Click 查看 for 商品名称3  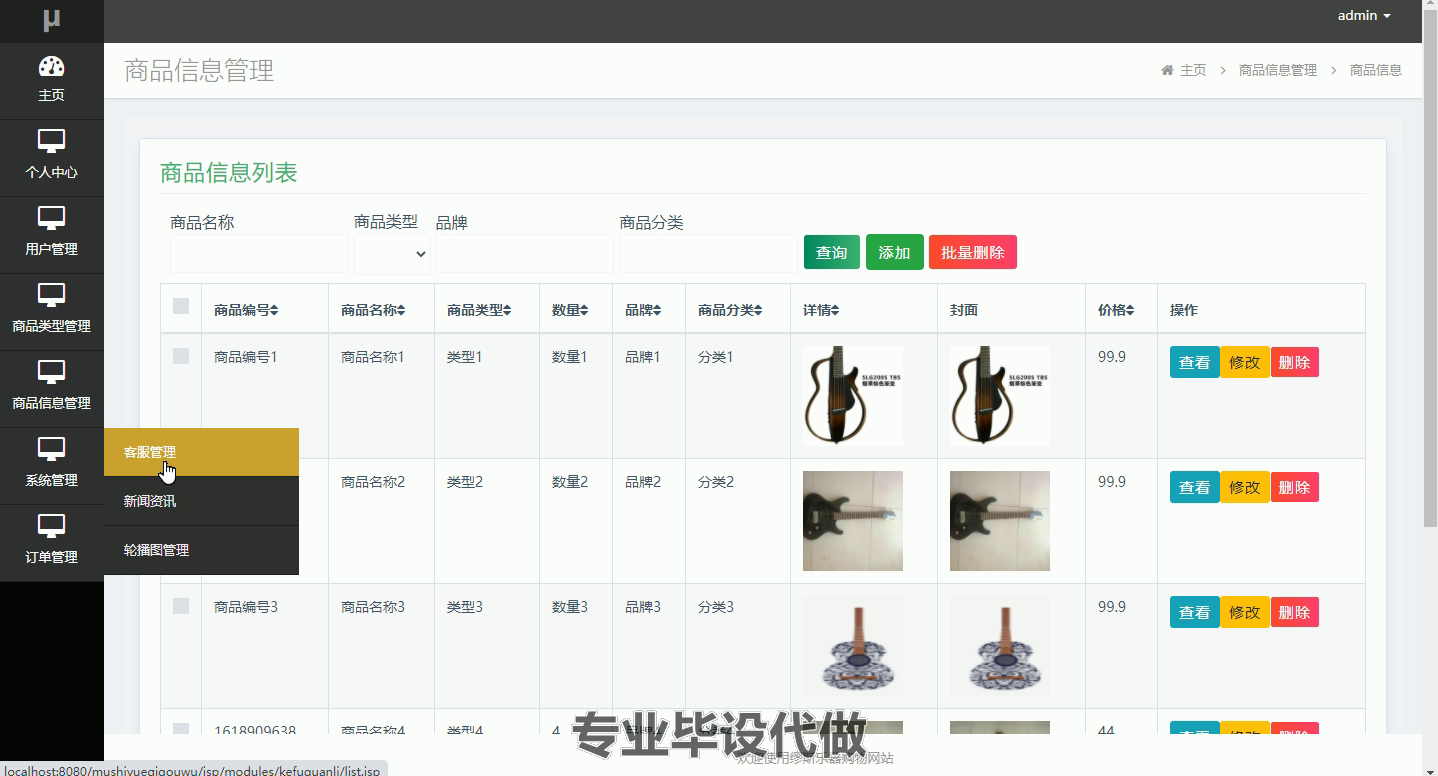click(1195, 612)
